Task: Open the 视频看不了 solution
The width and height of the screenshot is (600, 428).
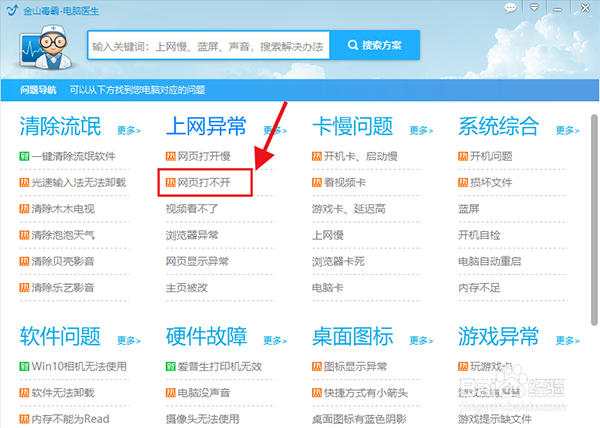Action: [192, 209]
